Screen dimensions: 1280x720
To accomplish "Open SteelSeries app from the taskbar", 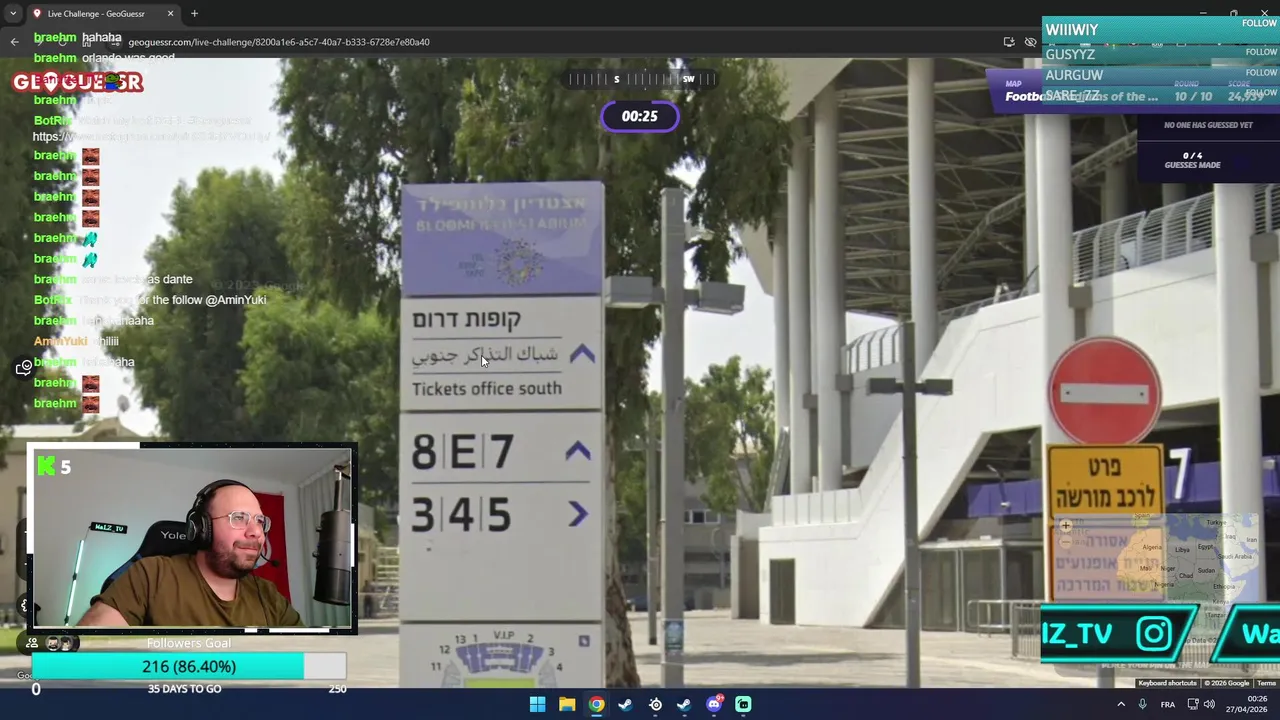I will (x=655, y=704).
